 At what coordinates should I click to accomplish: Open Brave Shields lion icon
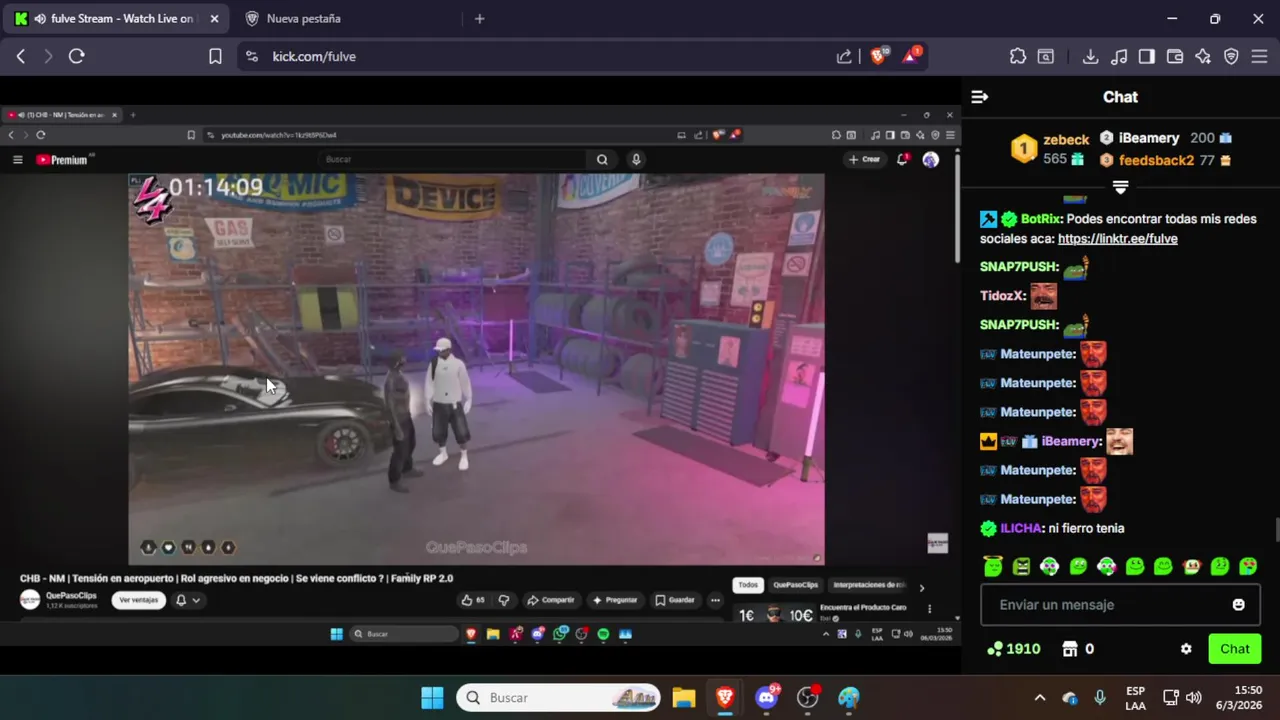tap(878, 56)
